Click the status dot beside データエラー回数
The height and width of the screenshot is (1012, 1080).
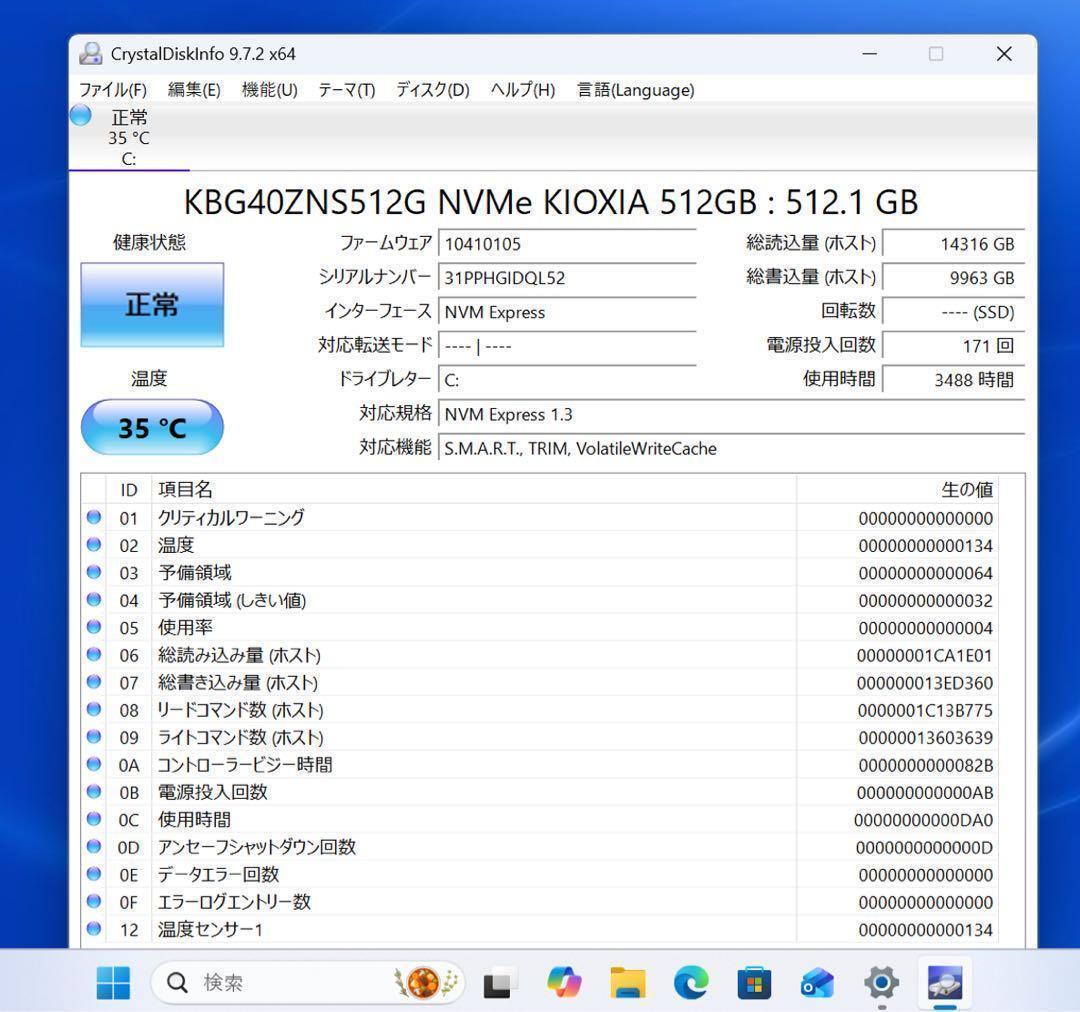point(93,874)
